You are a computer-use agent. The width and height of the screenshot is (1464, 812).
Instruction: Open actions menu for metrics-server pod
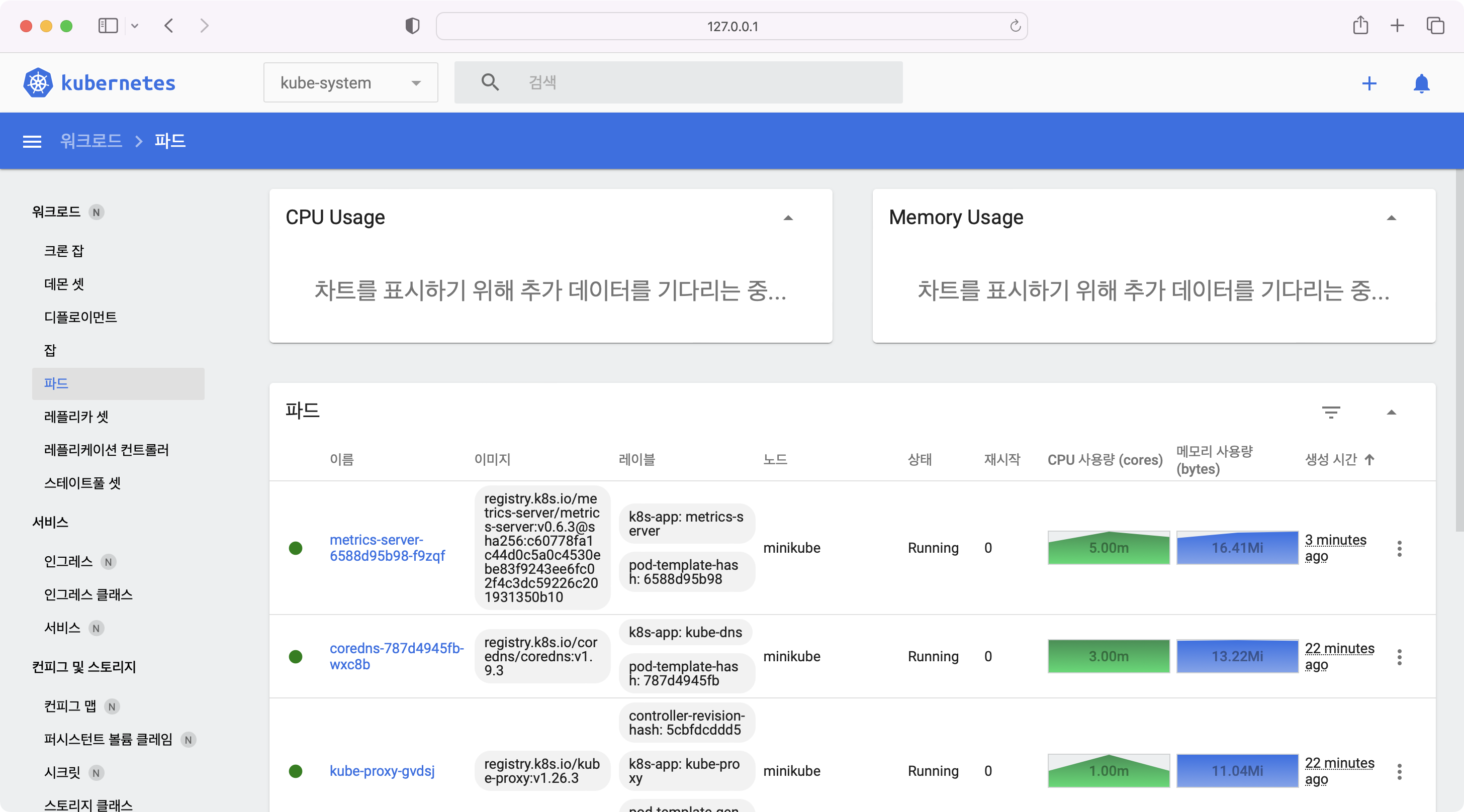click(1399, 548)
